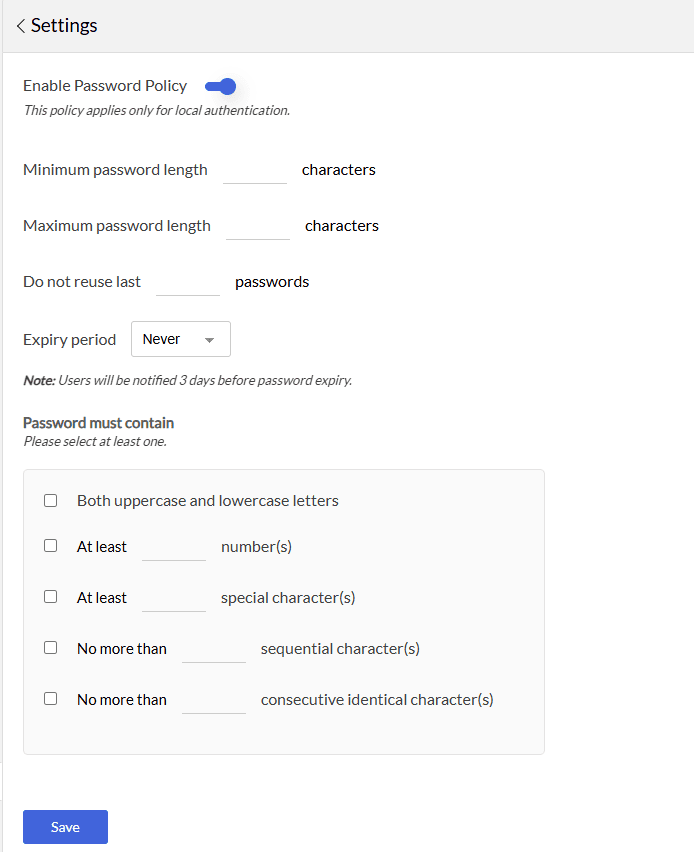
Task: Click the Settings header title
Action: (64, 26)
